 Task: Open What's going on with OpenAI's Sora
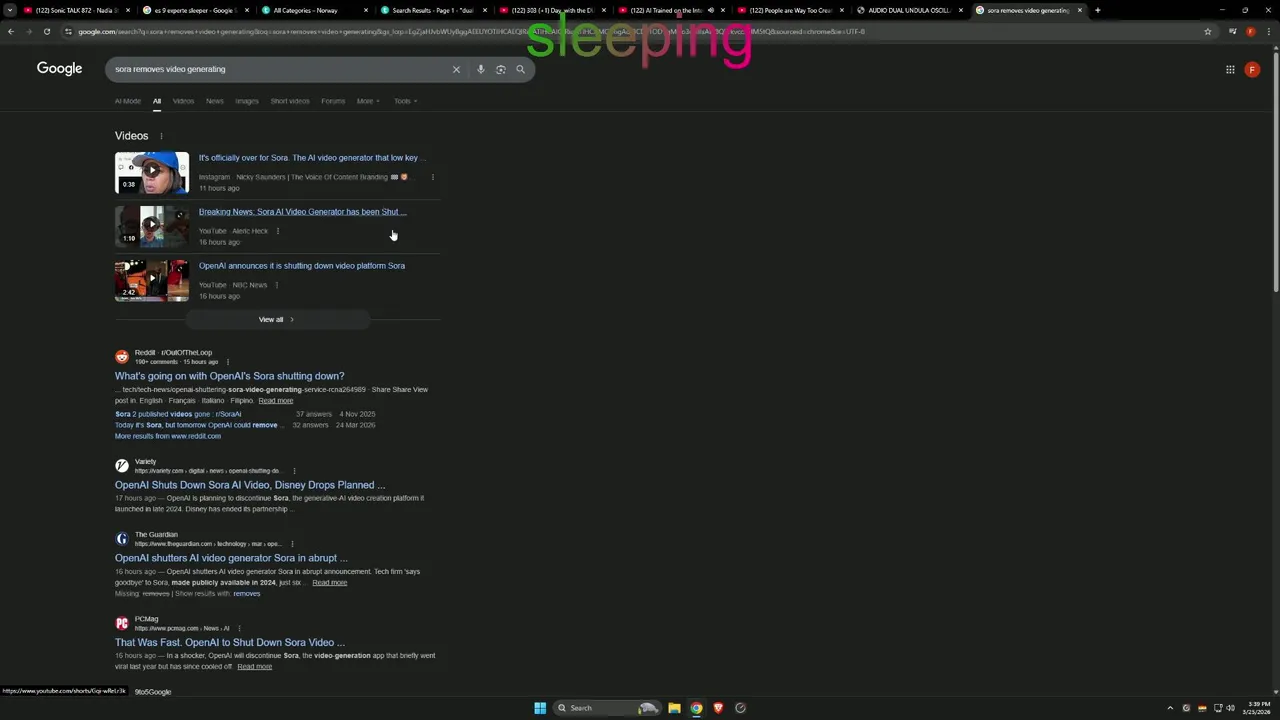tap(229, 376)
